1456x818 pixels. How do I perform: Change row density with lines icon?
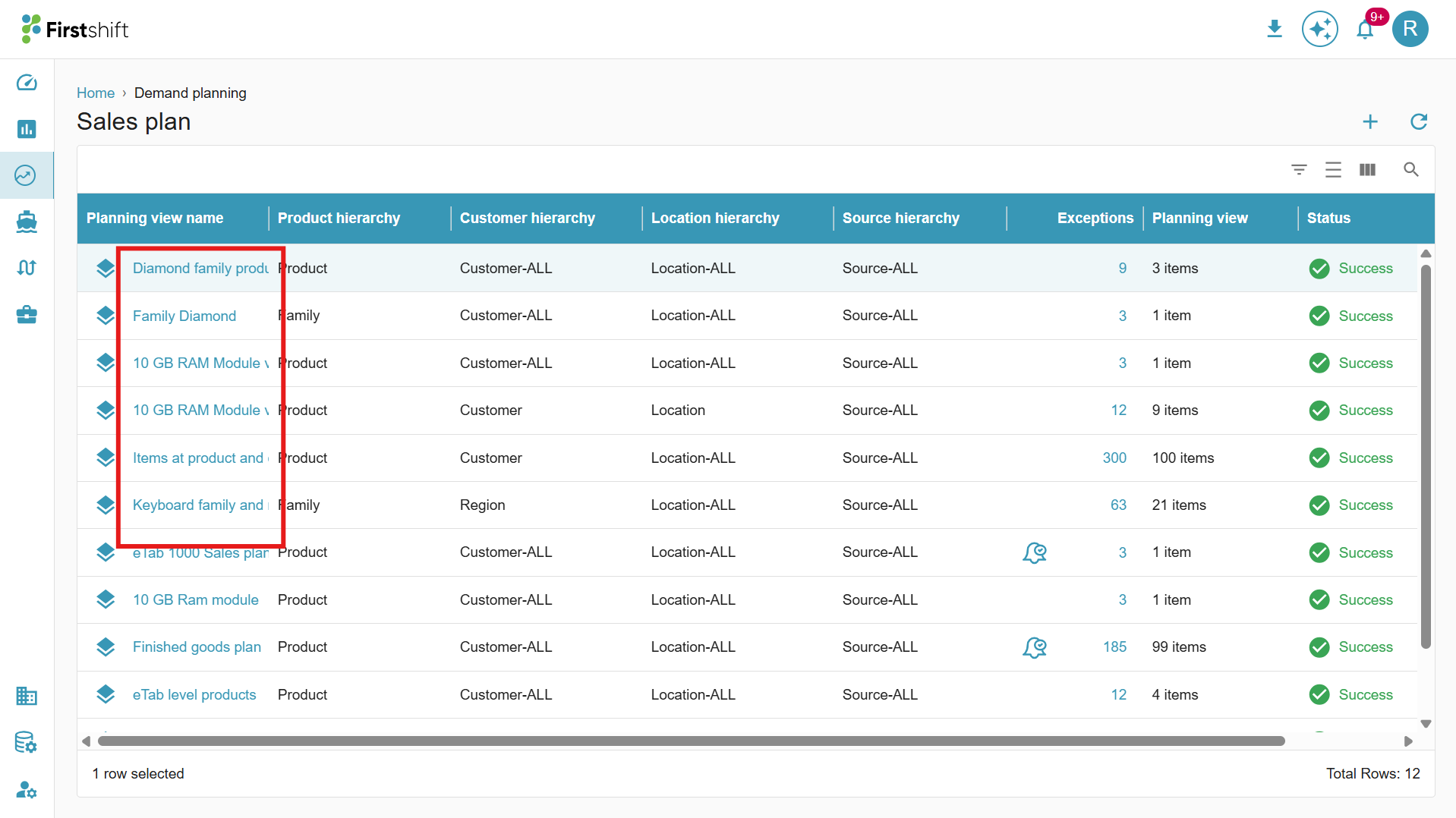(1333, 169)
